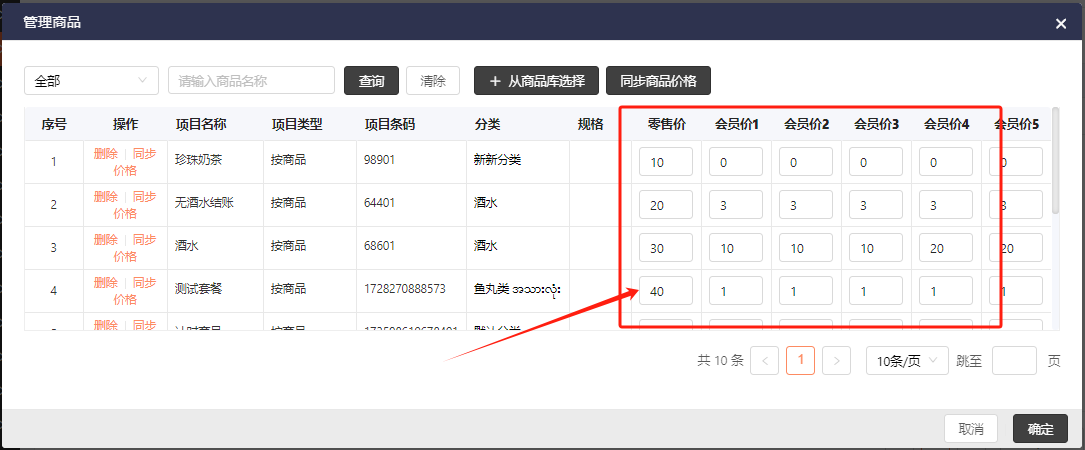Go to next page arrow
Image resolution: width=1085 pixels, height=450 pixels.
pyautogui.click(x=836, y=360)
